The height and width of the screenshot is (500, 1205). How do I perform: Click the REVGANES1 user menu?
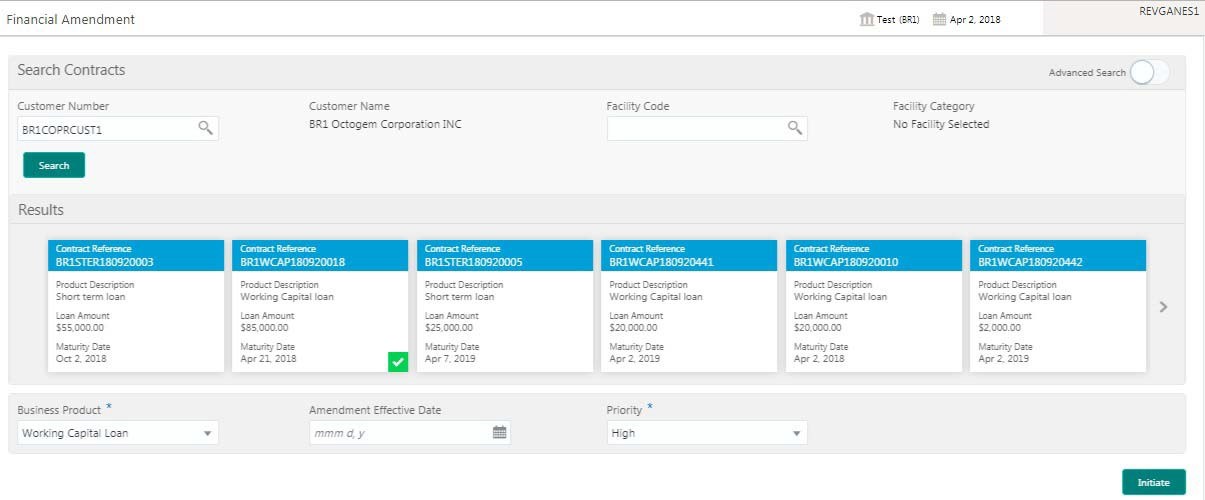(1169, 11)
